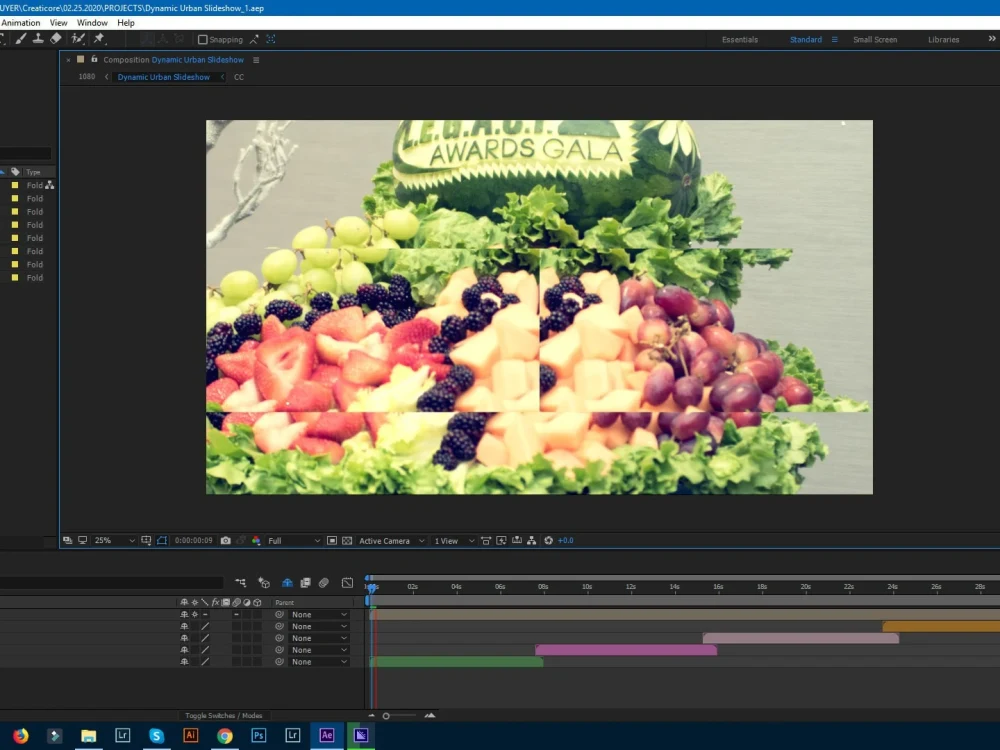Image resolution: width=1000 pixels, height=750 pixels.
Task: Click the composition tab's tan label color swatch
Action: [x=80, y=59]
